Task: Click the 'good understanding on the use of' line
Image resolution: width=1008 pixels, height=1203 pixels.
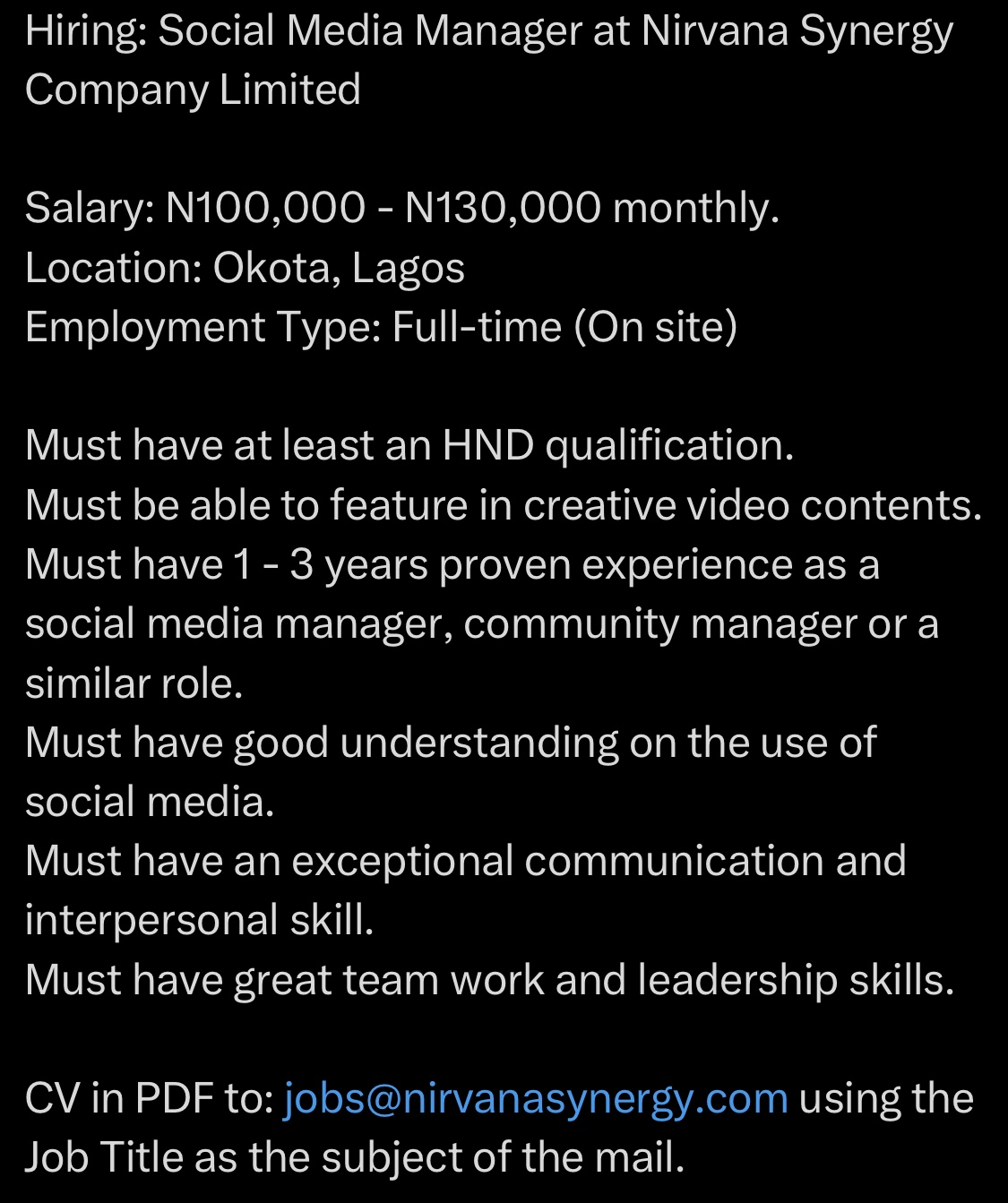Action: (x=450, y=743)
